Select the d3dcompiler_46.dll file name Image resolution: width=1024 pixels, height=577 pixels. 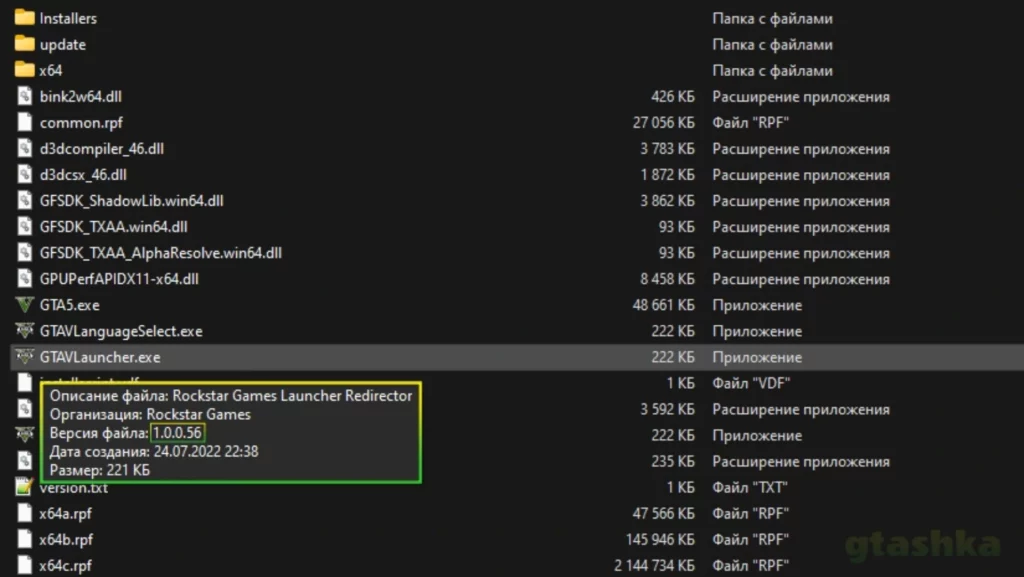[x=102, y=149]
